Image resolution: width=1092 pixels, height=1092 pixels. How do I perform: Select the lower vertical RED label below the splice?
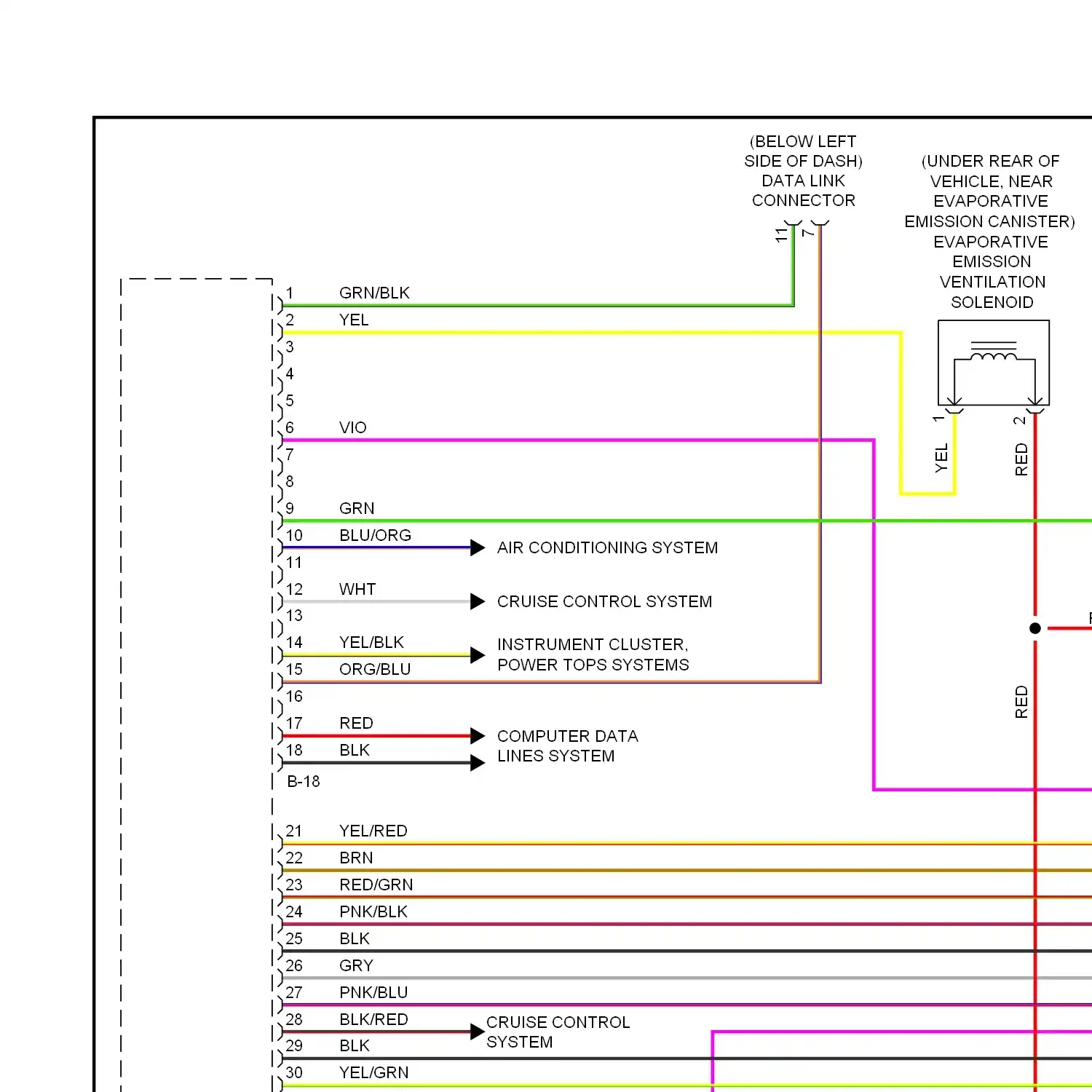(1021, 702)
